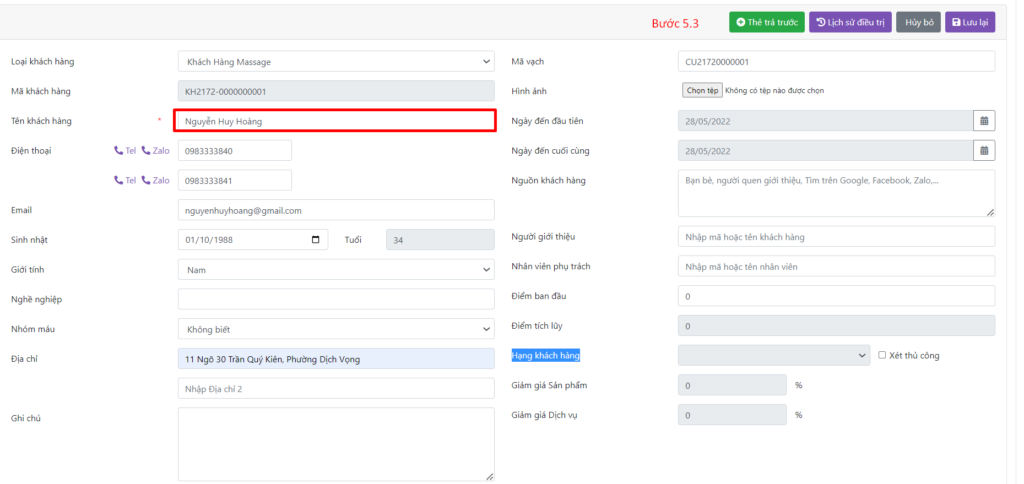
Task: Click the Tel phone icon for 0983333840
Action: [x=119, y=151]
